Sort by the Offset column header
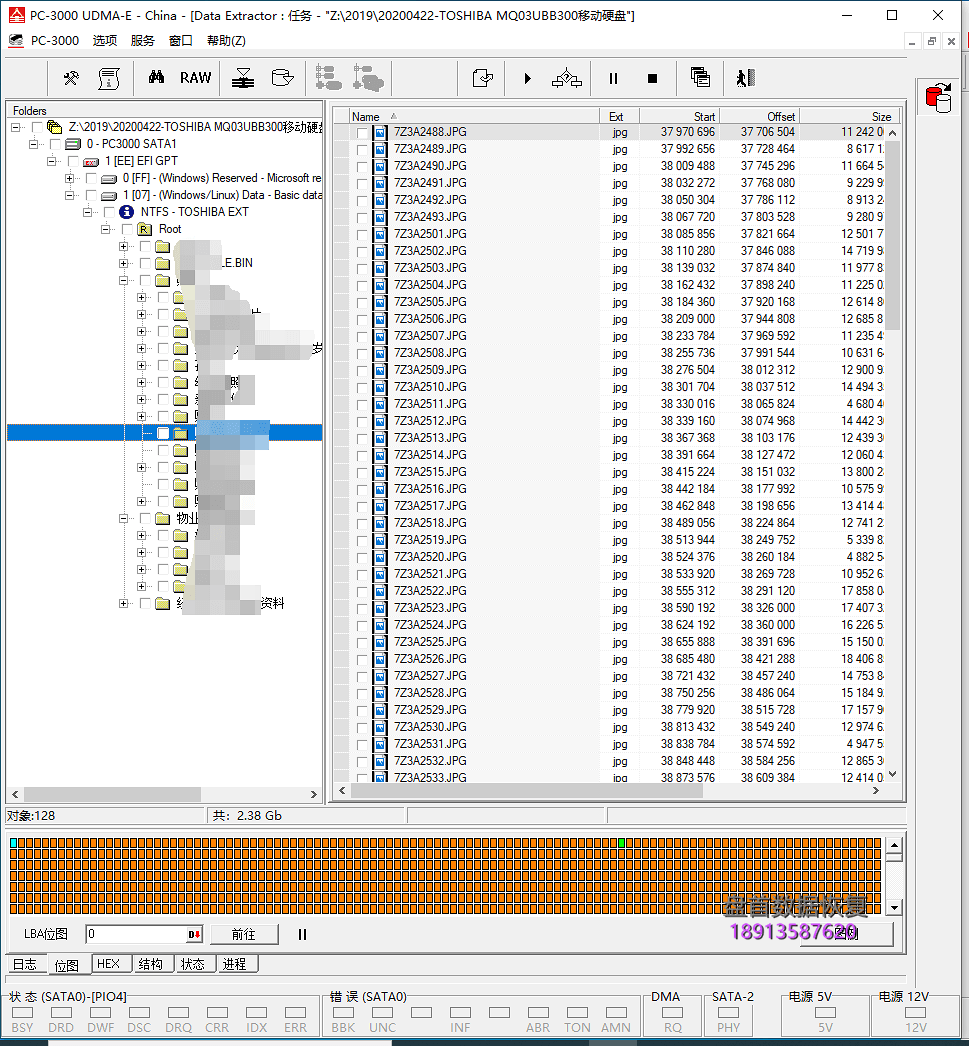The height and width of the screenshot is (1046, 969). coord(759,116)
